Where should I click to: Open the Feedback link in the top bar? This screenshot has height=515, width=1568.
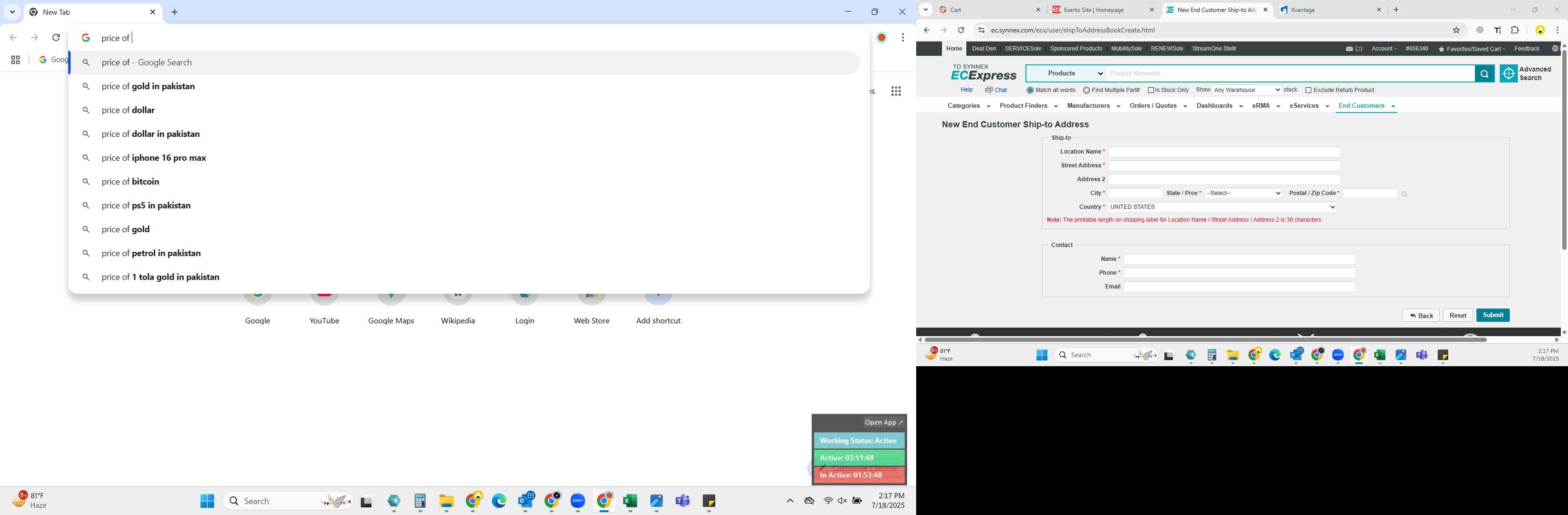coord(1526,49)
